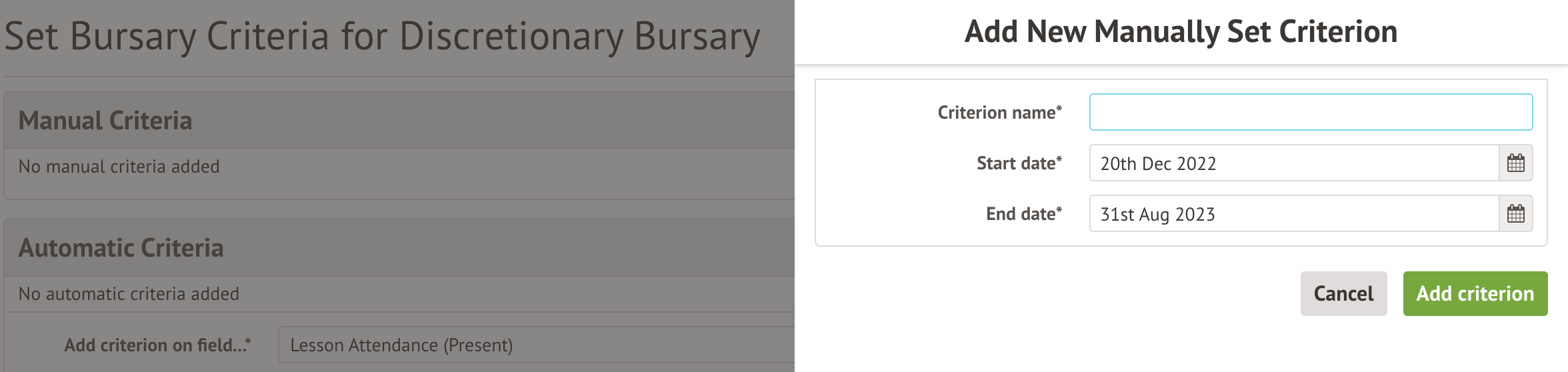Focus the Criterion name text field

tap(1311, 112)
